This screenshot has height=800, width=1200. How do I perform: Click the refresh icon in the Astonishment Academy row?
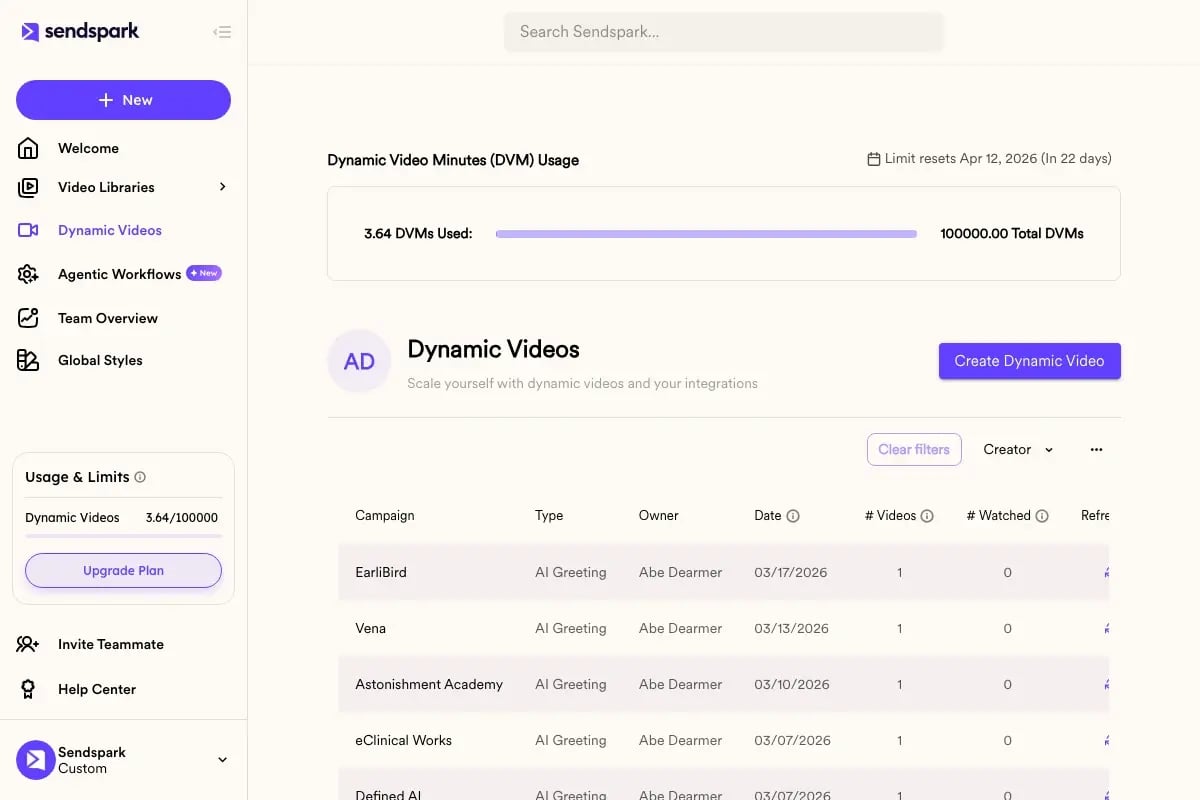click(x=1106, y=684)
